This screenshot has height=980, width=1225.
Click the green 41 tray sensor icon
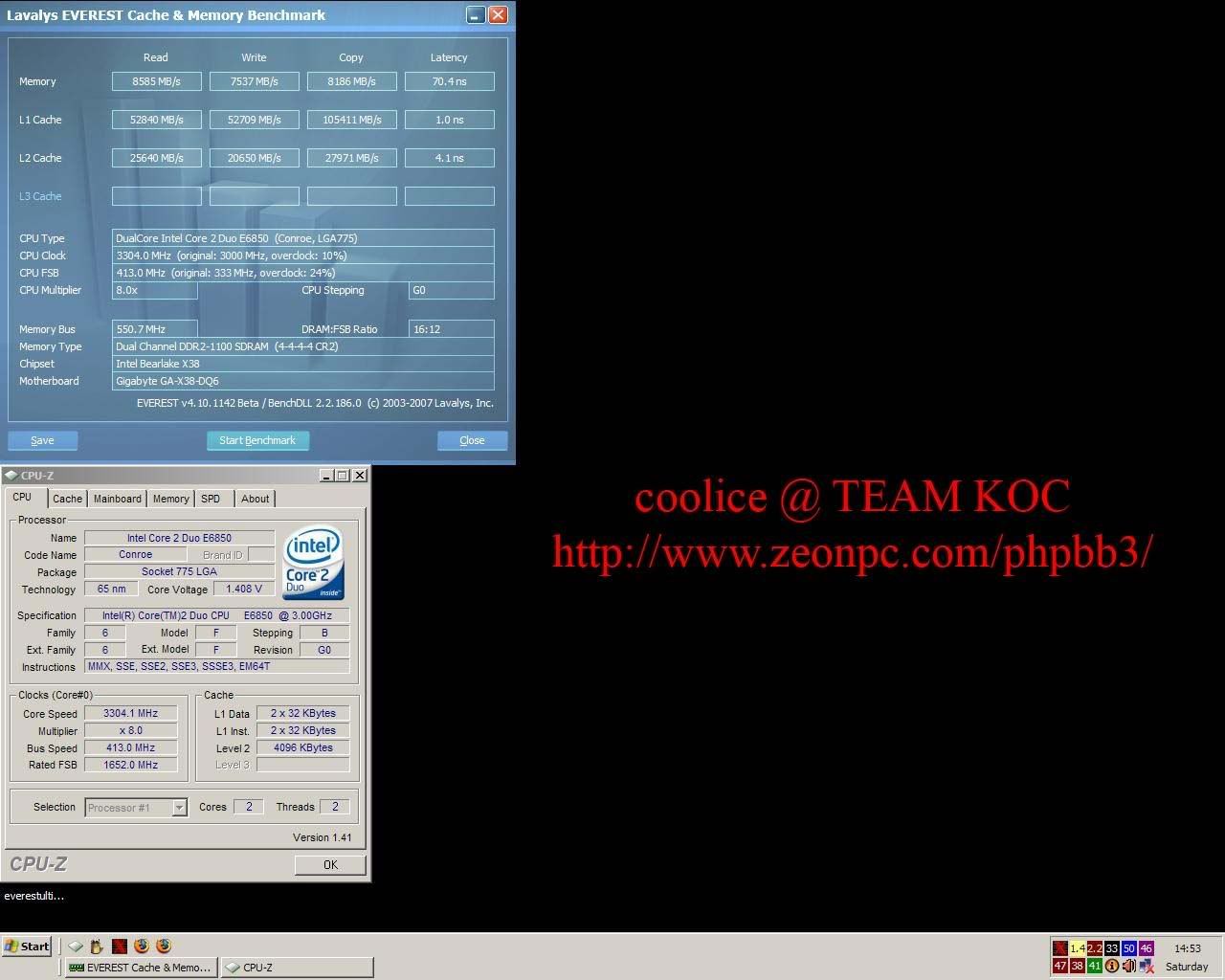(x=1095, y=966)
